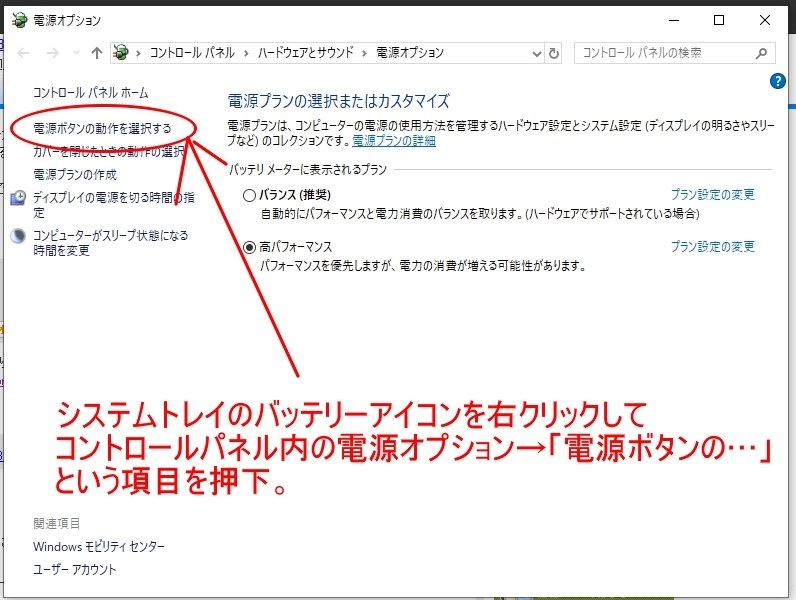Change plan settings for バランス plan
This screenshot has width=796, height=600.
[x=713, y=194]
